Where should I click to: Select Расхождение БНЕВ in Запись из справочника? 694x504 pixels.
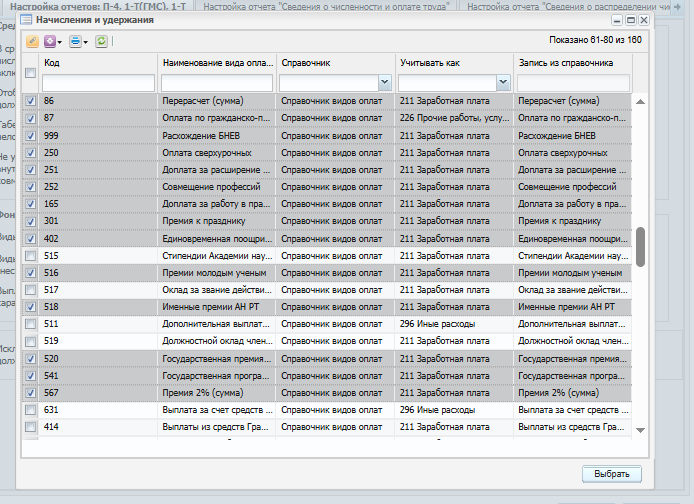573,135
